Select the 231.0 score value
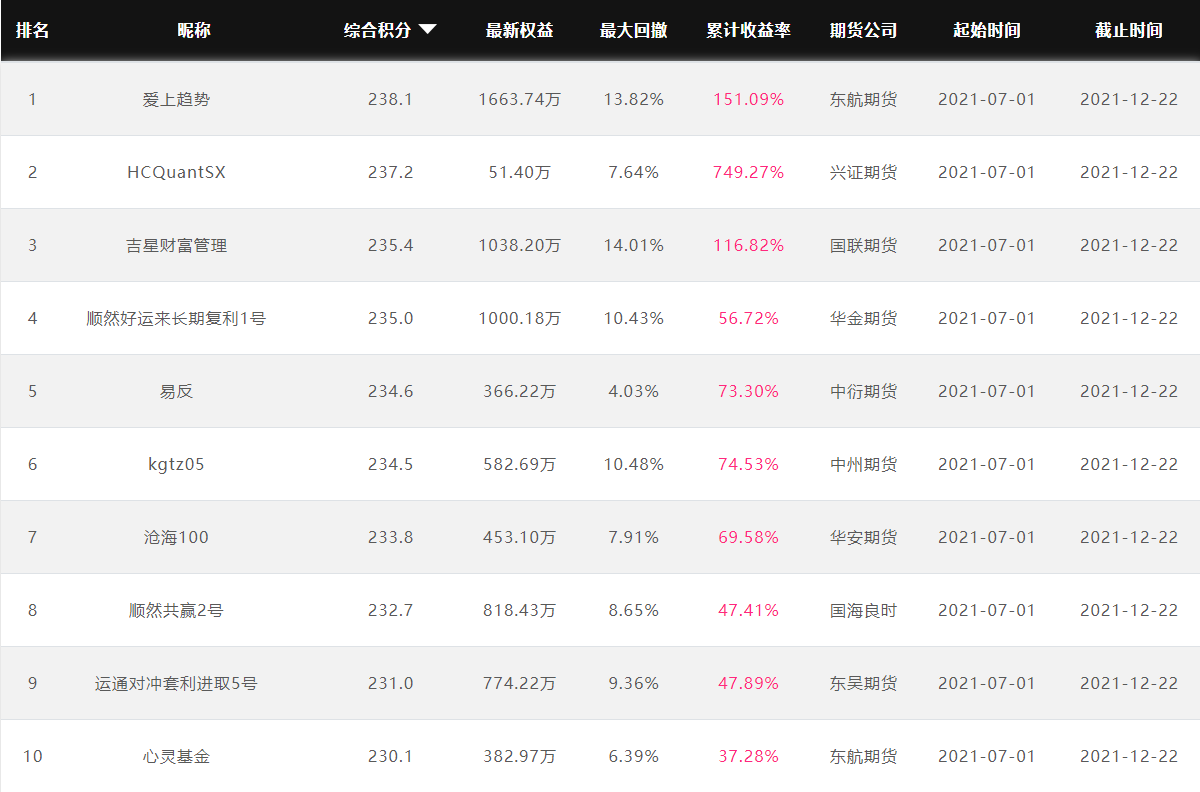This screenshot has width=1200, height=792. click(390, 683)
